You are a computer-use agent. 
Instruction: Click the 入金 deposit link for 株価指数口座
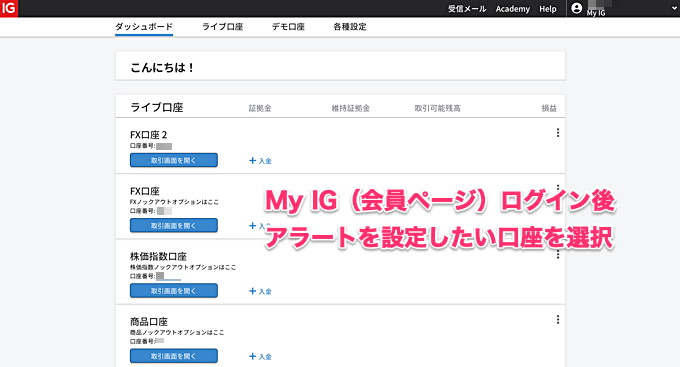point(260,291)
